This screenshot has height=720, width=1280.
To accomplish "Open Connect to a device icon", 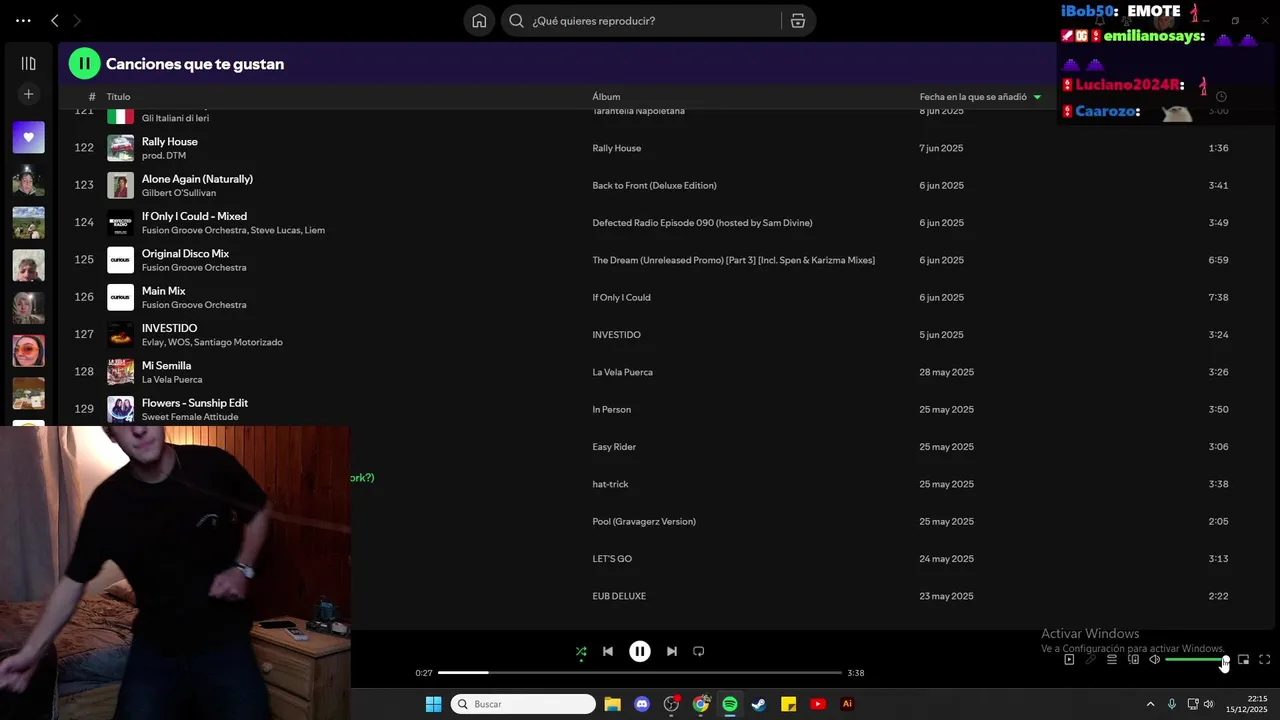I will tap(1134, 659).
